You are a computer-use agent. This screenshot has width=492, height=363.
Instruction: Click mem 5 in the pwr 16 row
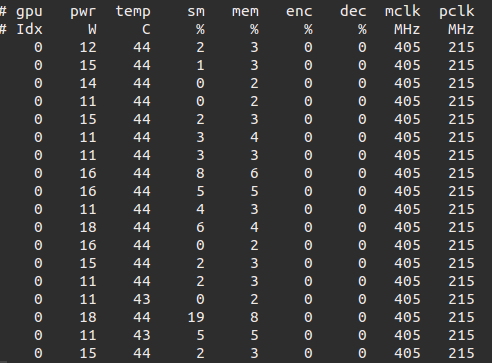254,191
